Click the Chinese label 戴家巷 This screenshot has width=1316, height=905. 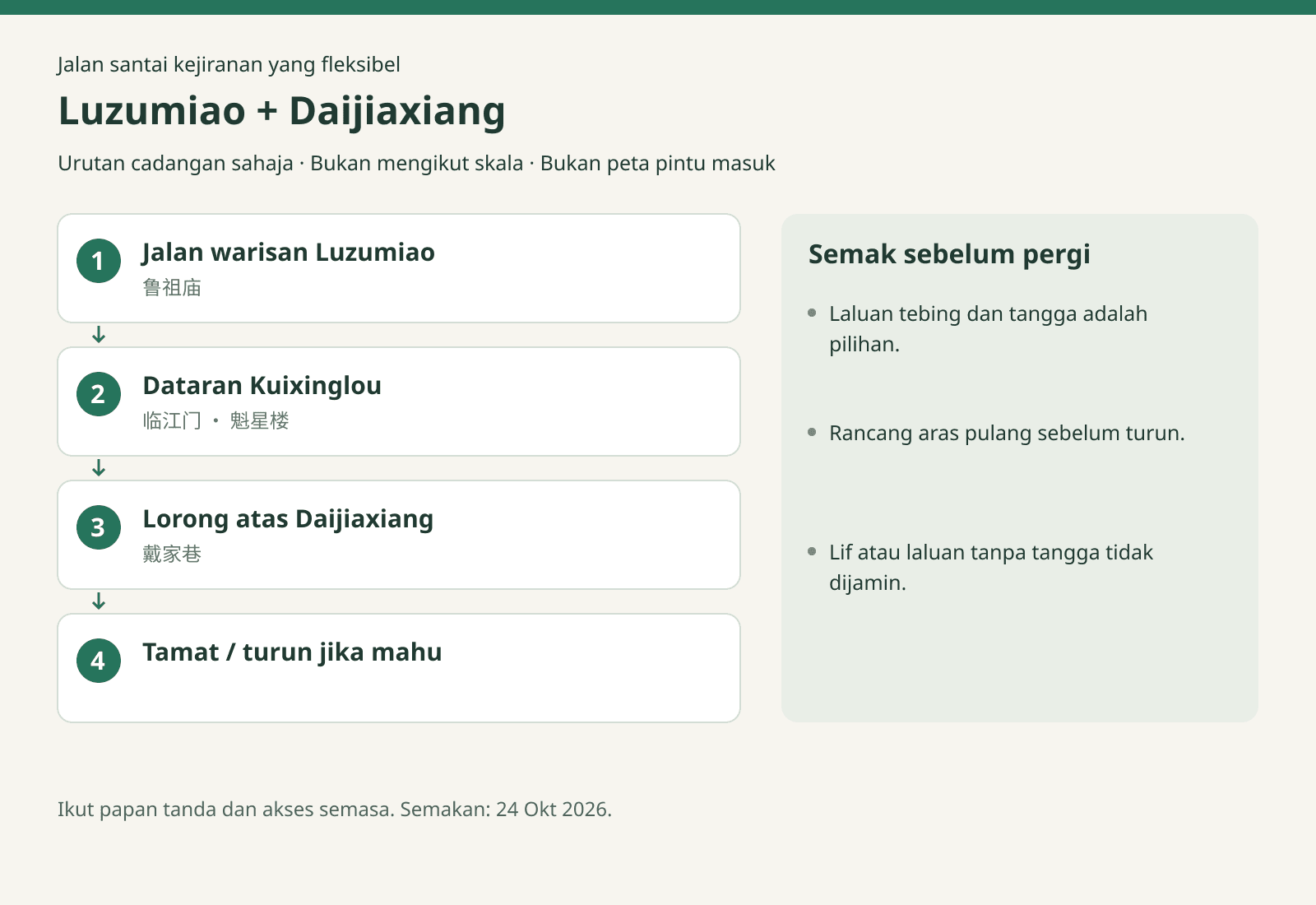point(172,554)
